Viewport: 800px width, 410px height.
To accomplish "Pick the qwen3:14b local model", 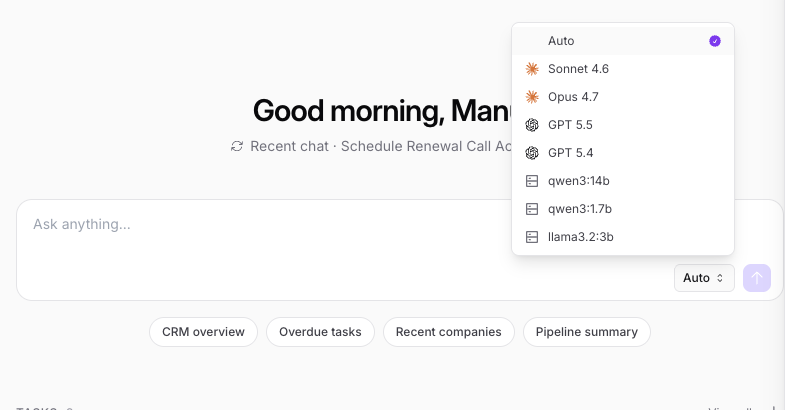I will 622,181.
